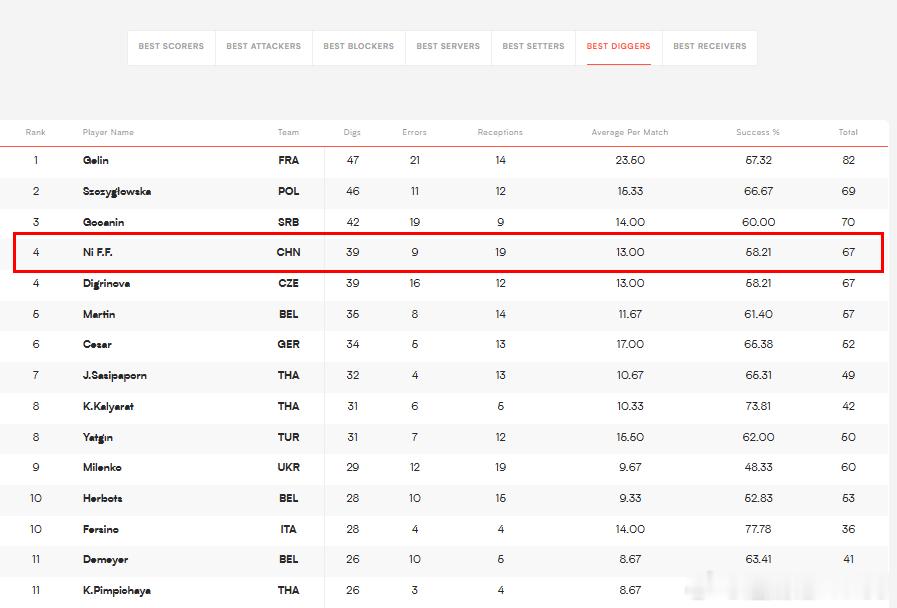The width and height of the screenshot is (897, 608).
Task: Click Fersino's 77.78 success value
Action: pos(758,529)
